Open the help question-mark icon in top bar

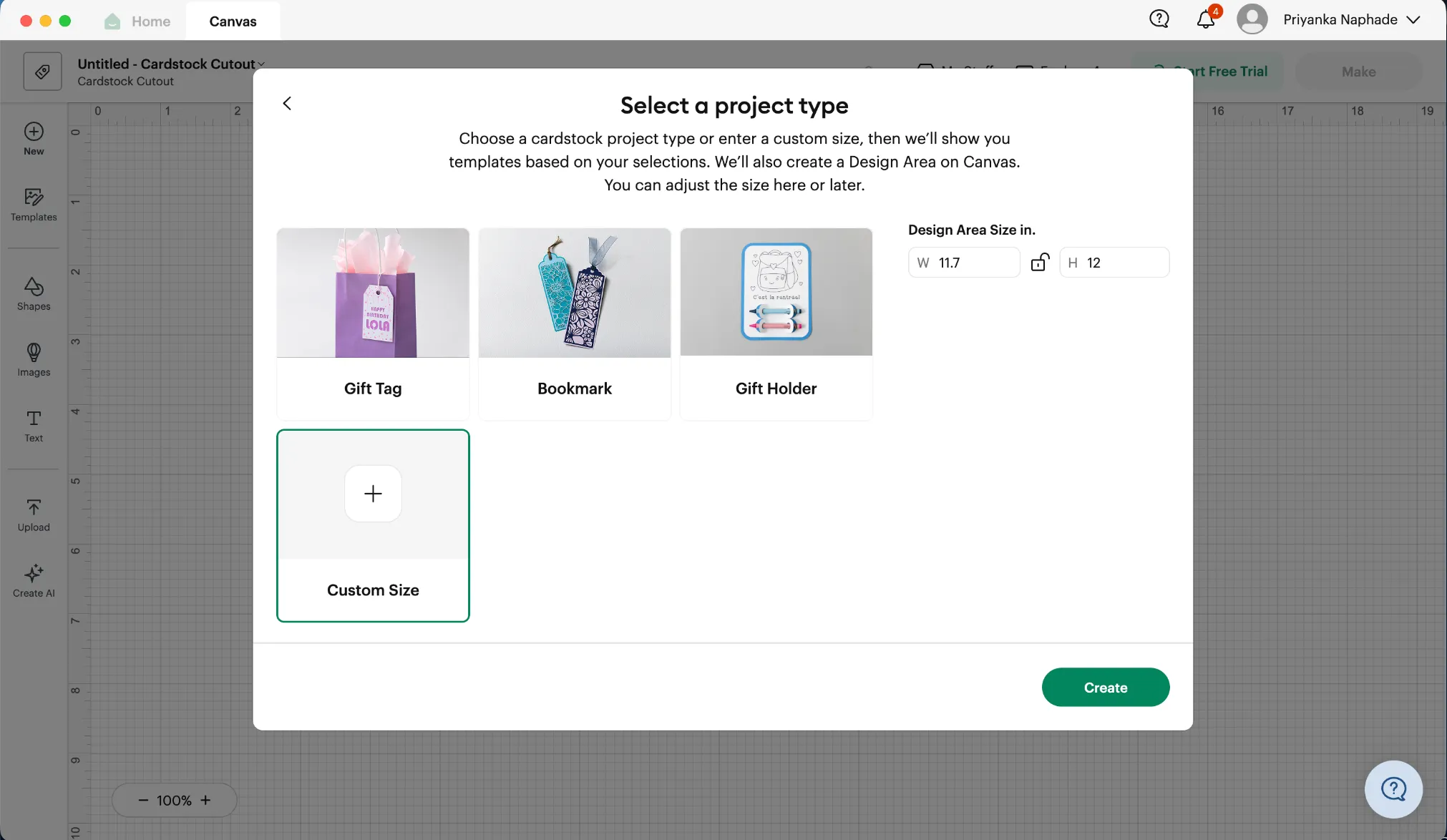tap(1159, 19)
